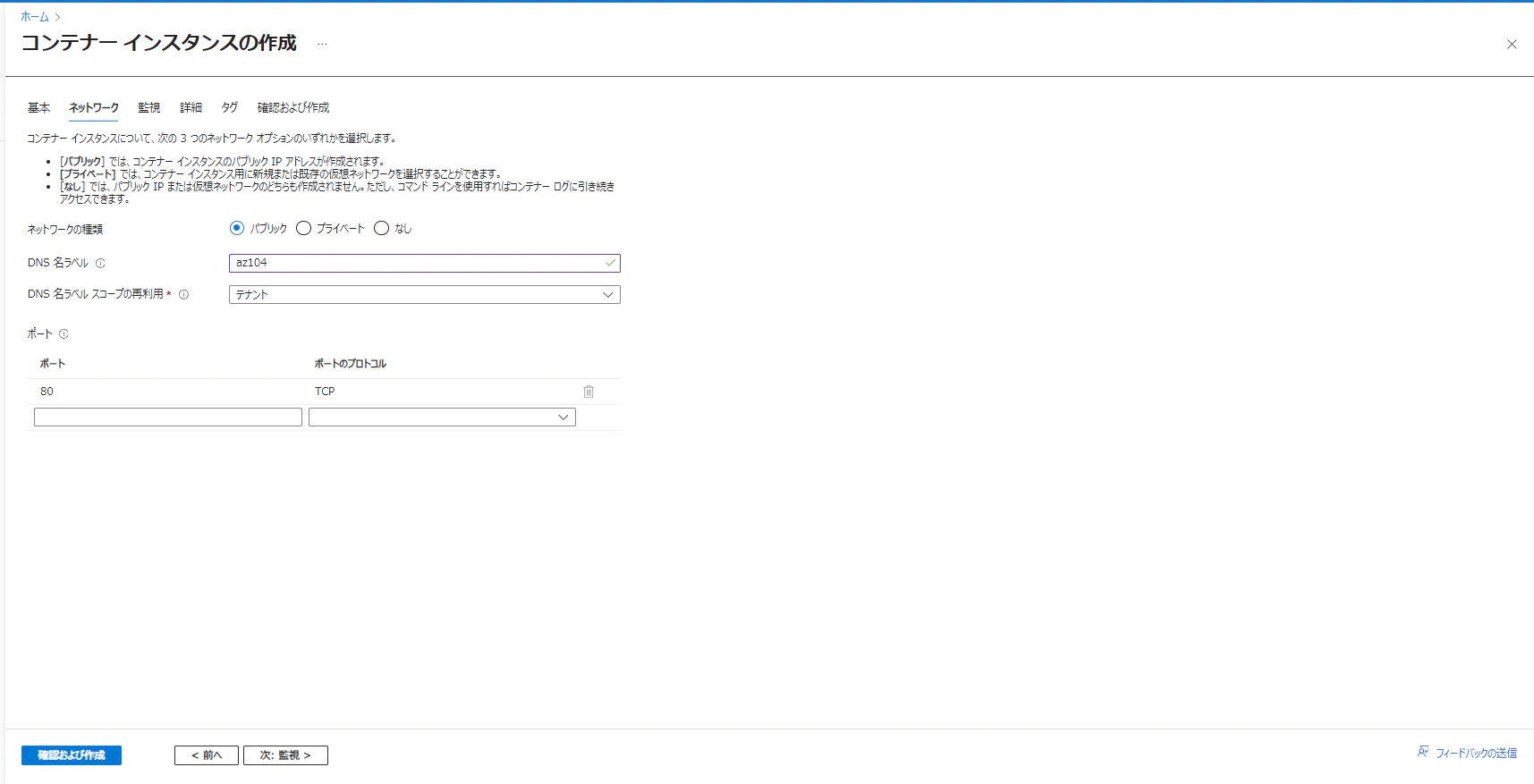The width and height of the screenshot is (1534, 784).
Task: Switch to the 基本 tab
Action: pyautogui.click(x=38, y=107)
